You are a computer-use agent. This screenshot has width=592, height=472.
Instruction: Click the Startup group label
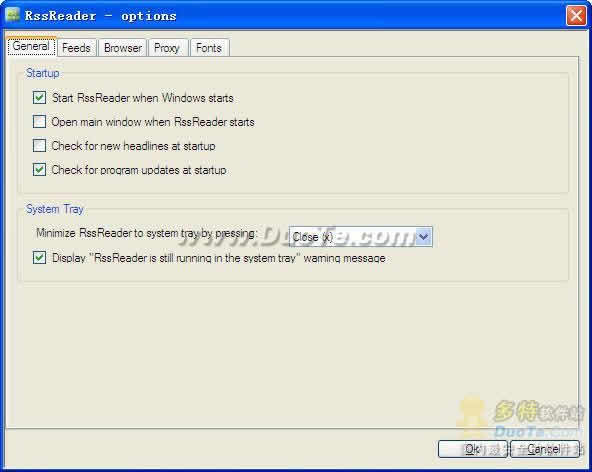(x=43, y=73)
